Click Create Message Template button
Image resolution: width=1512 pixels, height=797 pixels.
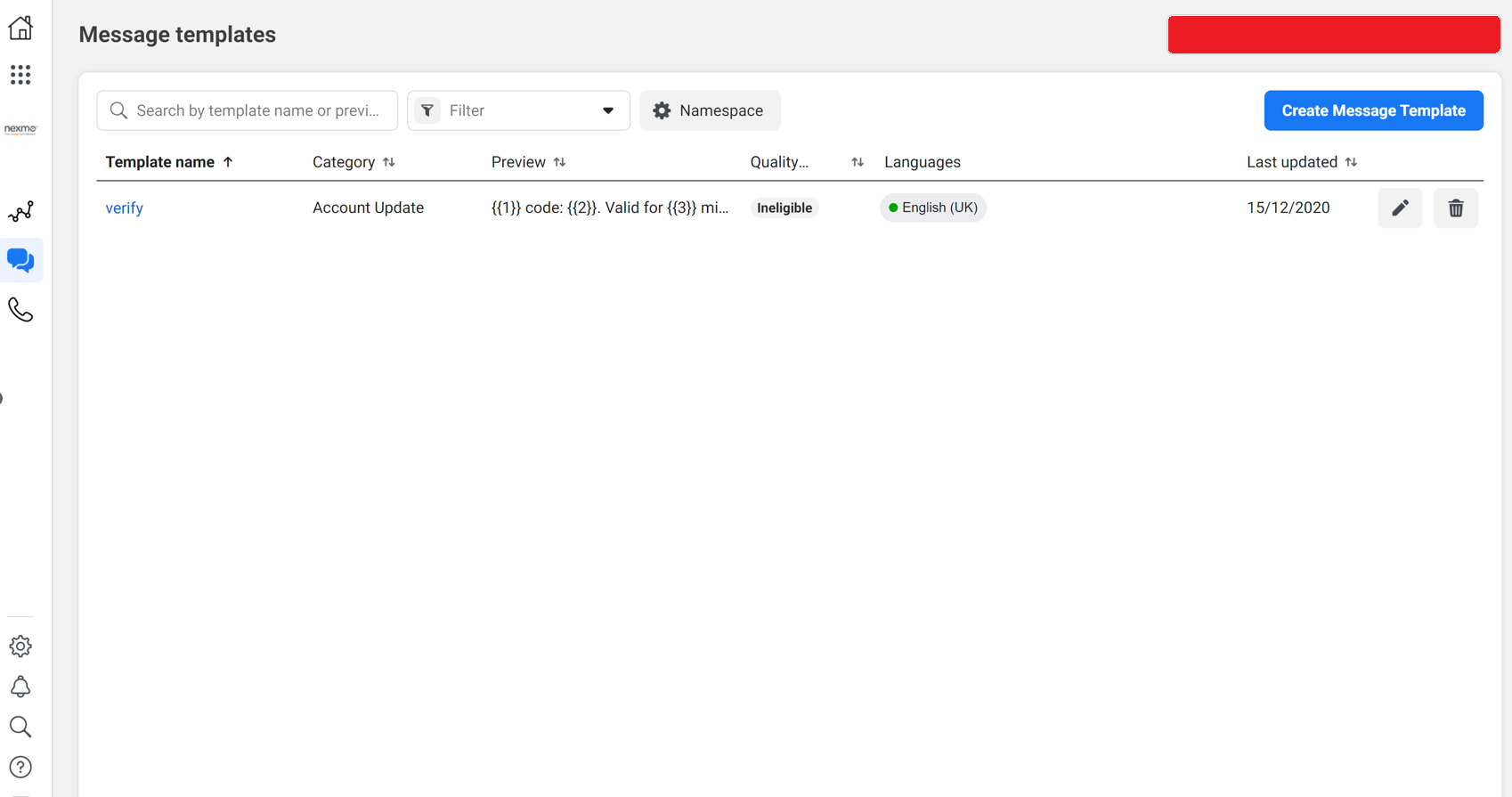tap(1373, 110)
